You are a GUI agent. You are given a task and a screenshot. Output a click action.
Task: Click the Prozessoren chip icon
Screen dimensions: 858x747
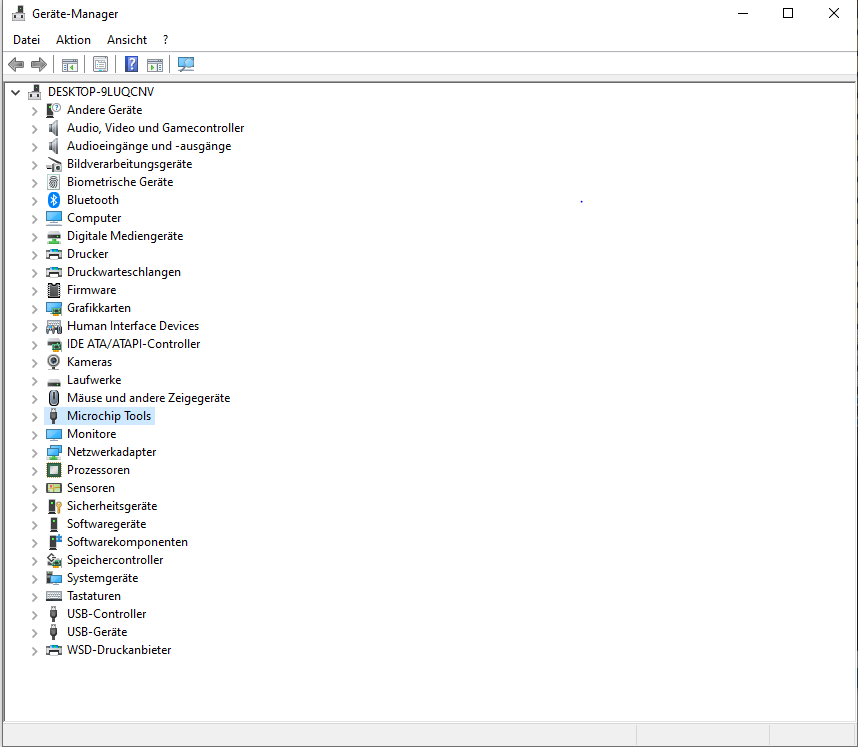click(54, 470)
